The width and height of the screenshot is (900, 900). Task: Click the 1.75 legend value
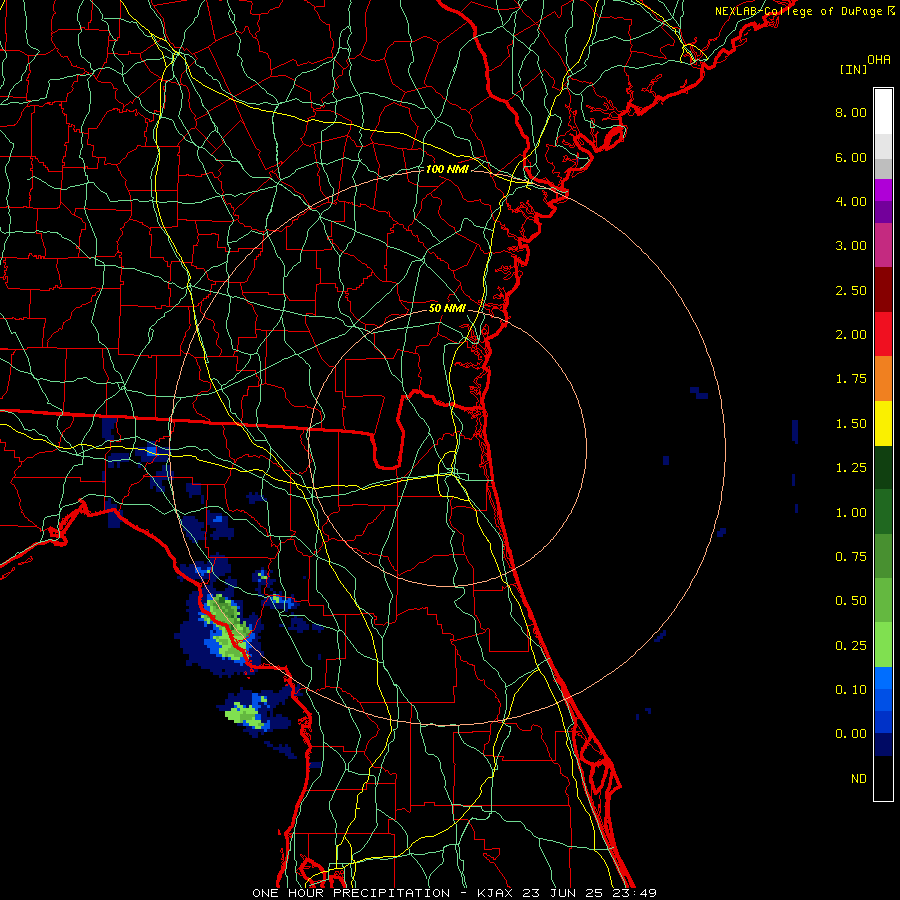point(851,379)
